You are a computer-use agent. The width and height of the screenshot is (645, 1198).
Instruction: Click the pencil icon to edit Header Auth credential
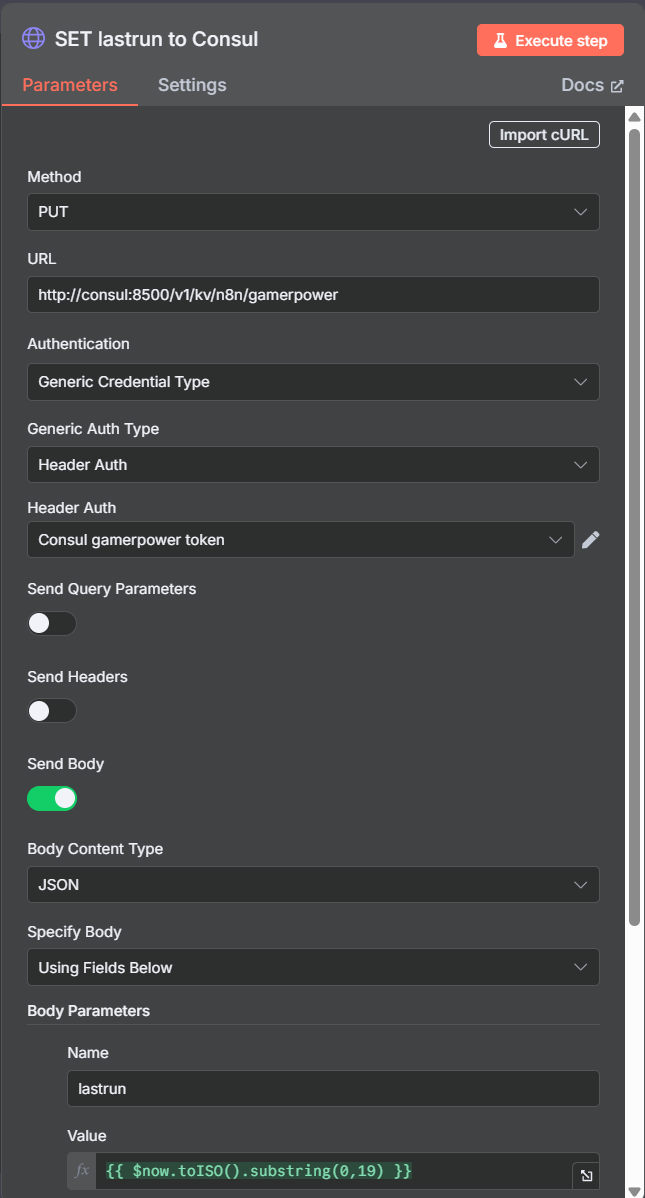[591, 540]
